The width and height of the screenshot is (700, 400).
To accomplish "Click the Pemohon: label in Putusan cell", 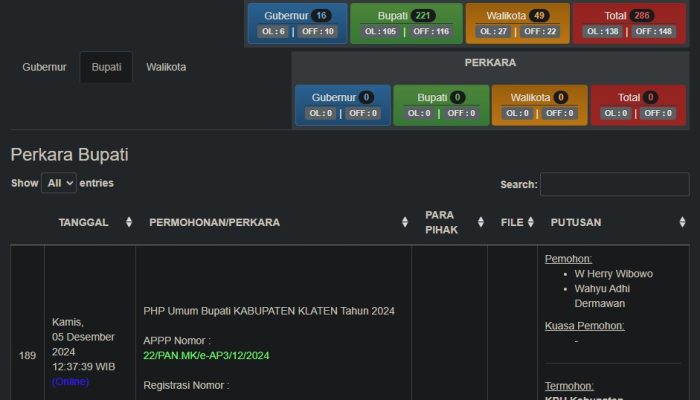I will 568,259.
